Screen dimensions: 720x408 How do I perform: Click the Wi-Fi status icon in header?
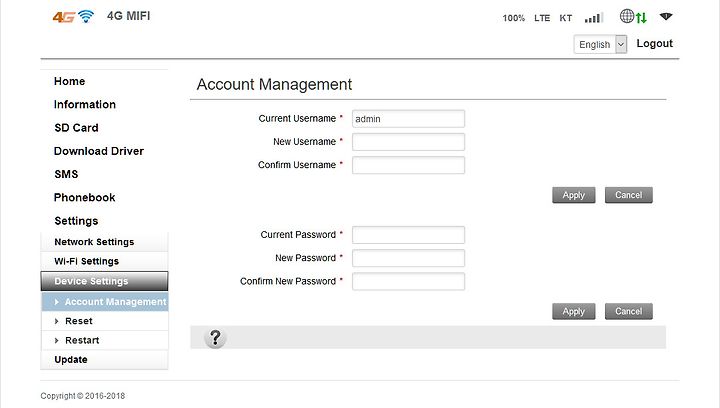[666, 17]
